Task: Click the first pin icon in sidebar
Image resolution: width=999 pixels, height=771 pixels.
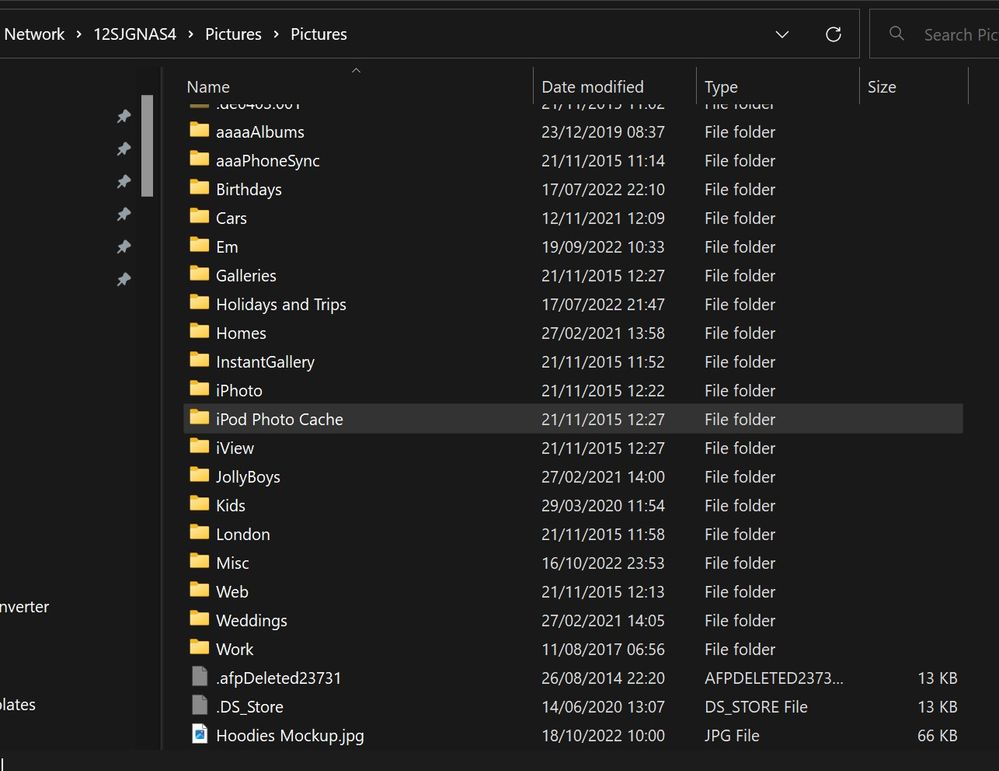Action: point(124,116)
